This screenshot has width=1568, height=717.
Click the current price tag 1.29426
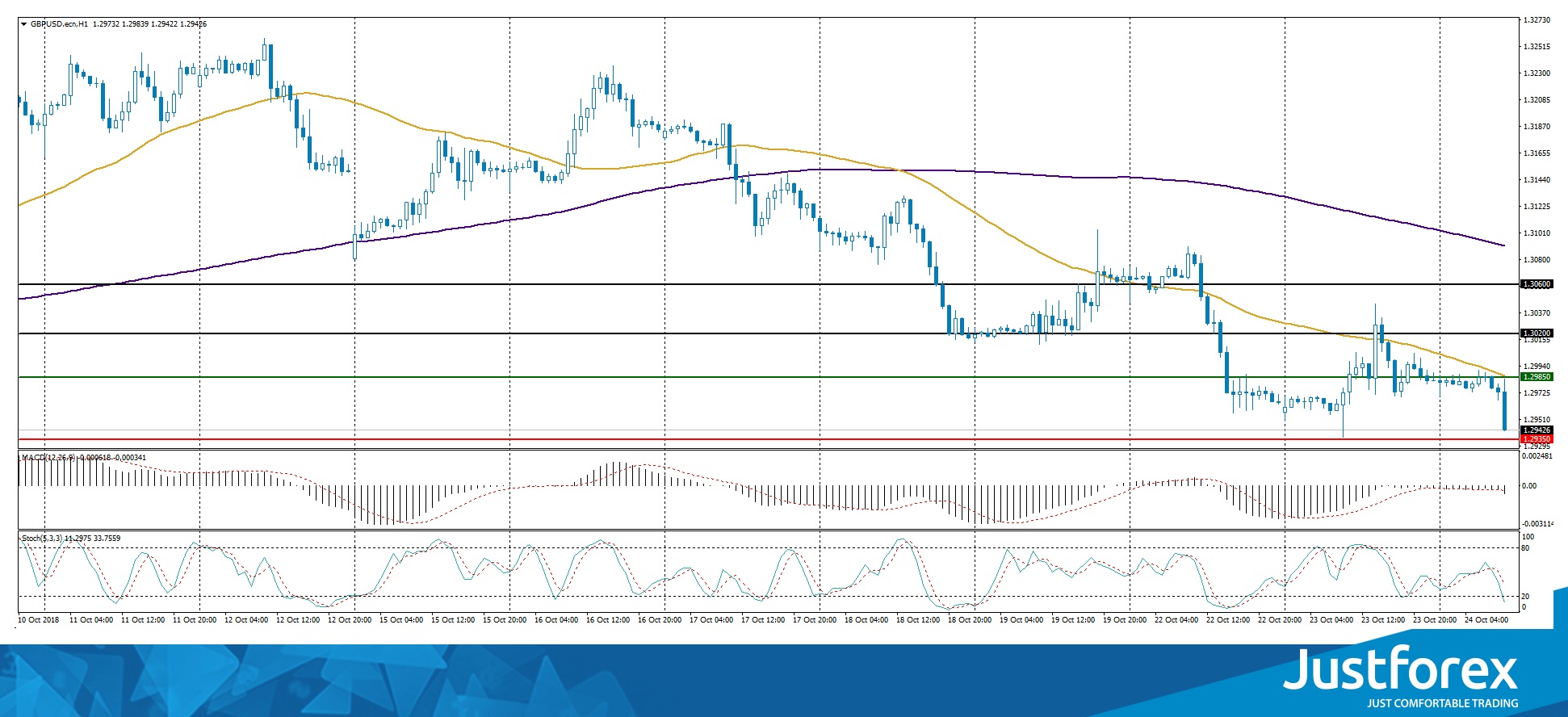point(1537,430)
